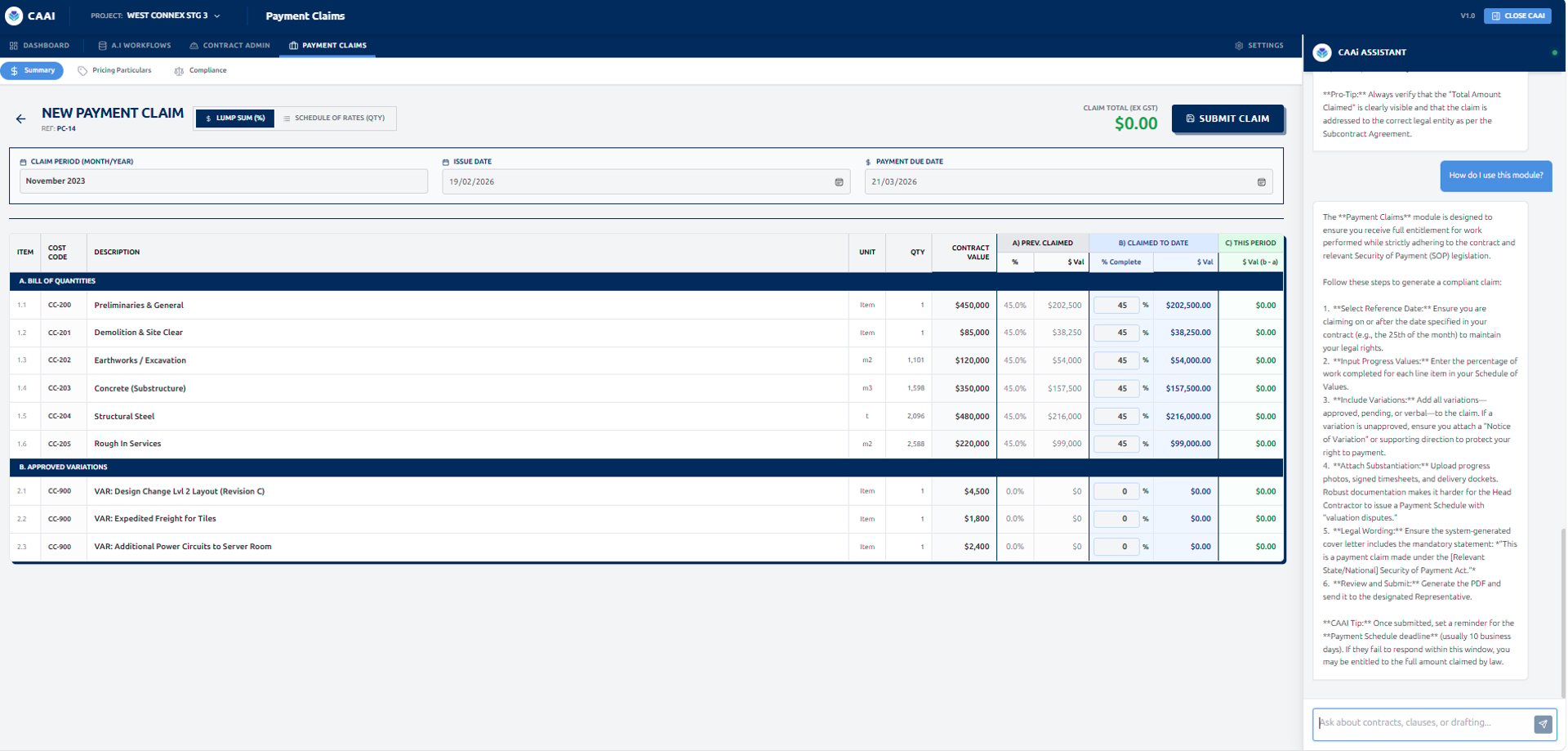1568x751 pixels.
Task: Edit % complete for VAR: Expedited Freight for Tiles
Action: click(x=1116, y=519)
